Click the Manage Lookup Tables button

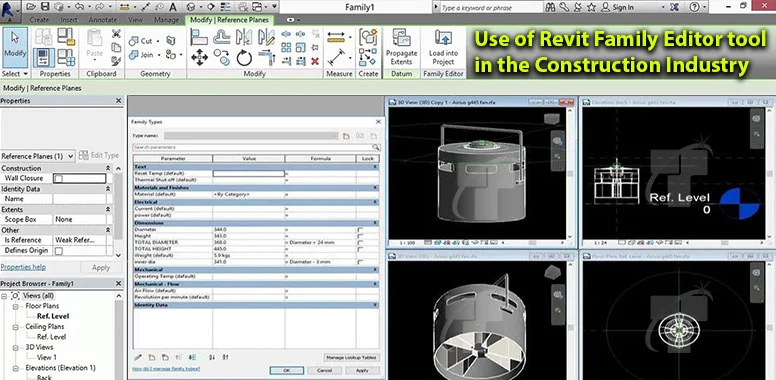point(351,357)
